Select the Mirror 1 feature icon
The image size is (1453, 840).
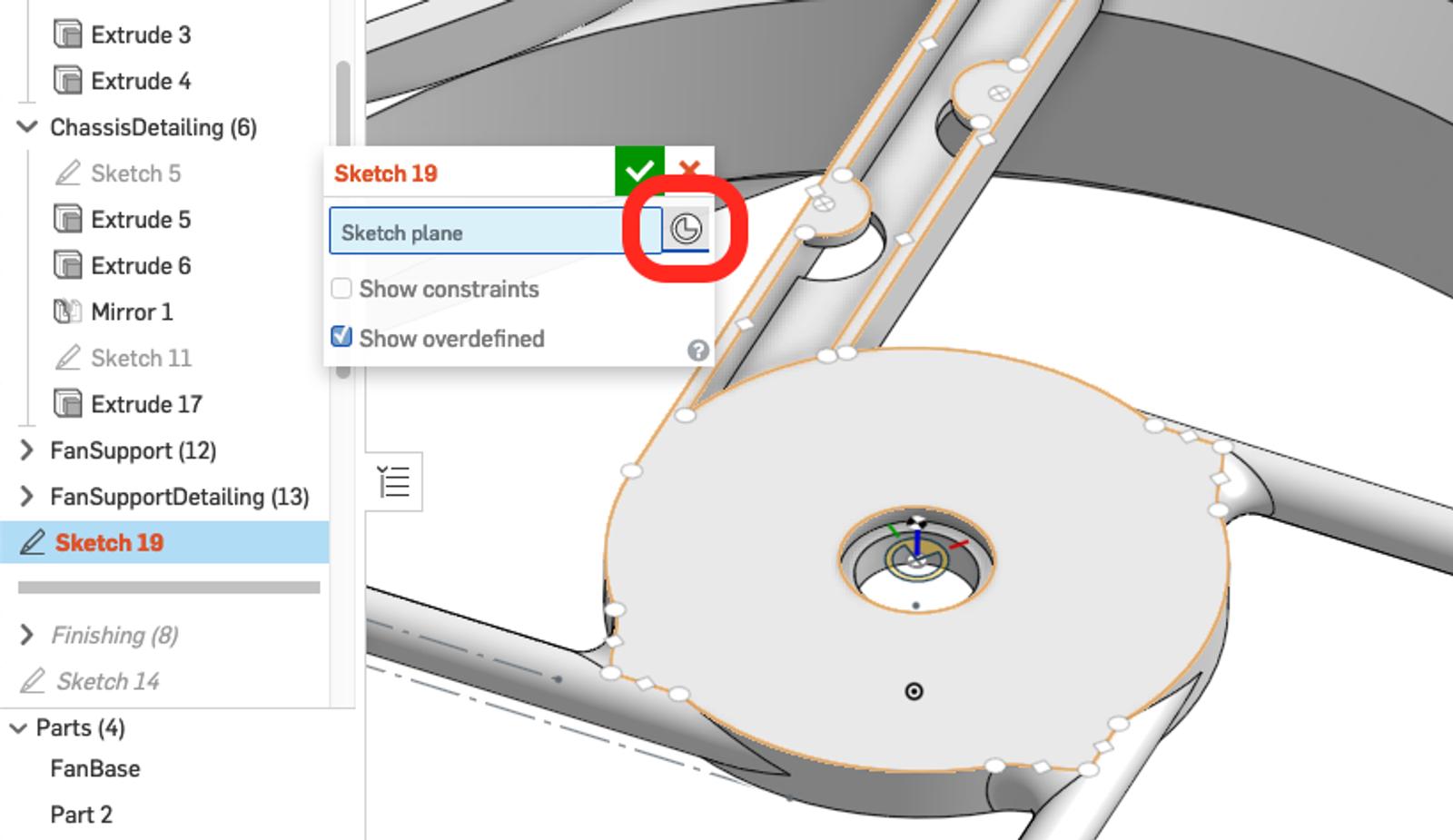coord(68,312)
